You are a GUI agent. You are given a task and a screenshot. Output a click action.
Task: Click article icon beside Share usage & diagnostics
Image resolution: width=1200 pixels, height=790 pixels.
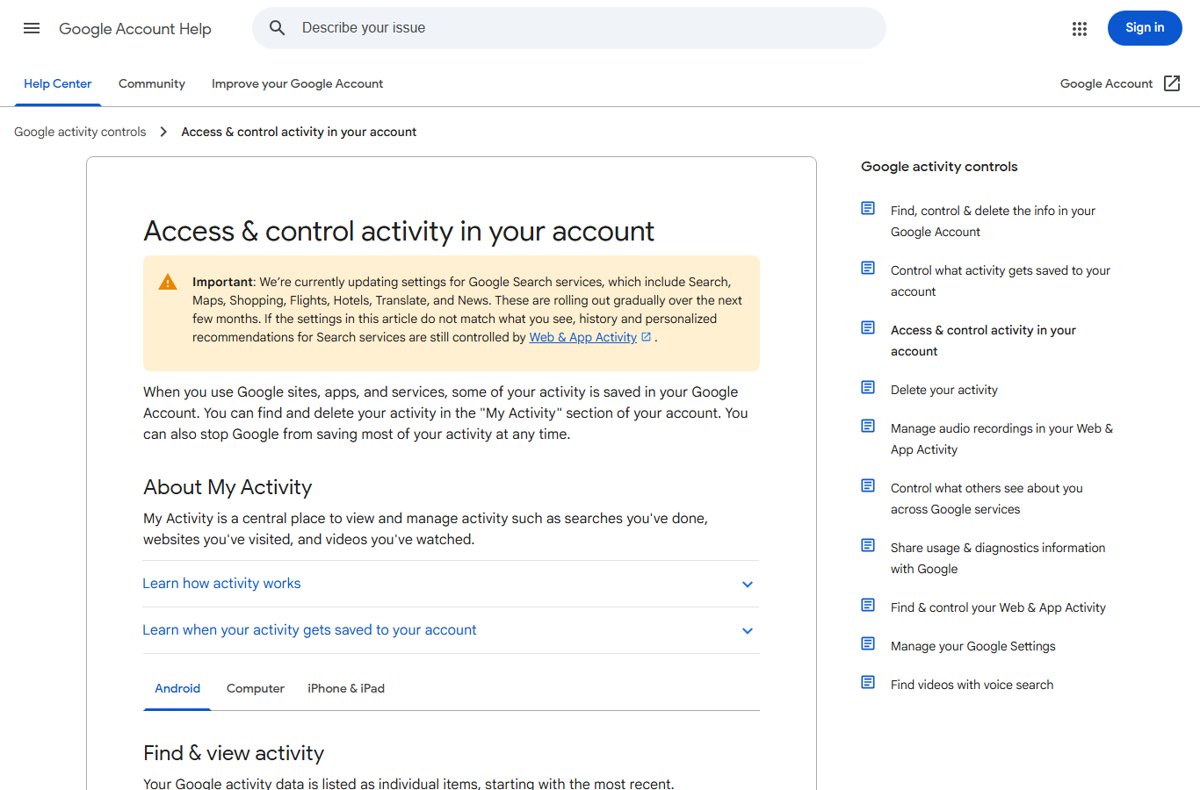pyautogui.click(x=868, y=546)
